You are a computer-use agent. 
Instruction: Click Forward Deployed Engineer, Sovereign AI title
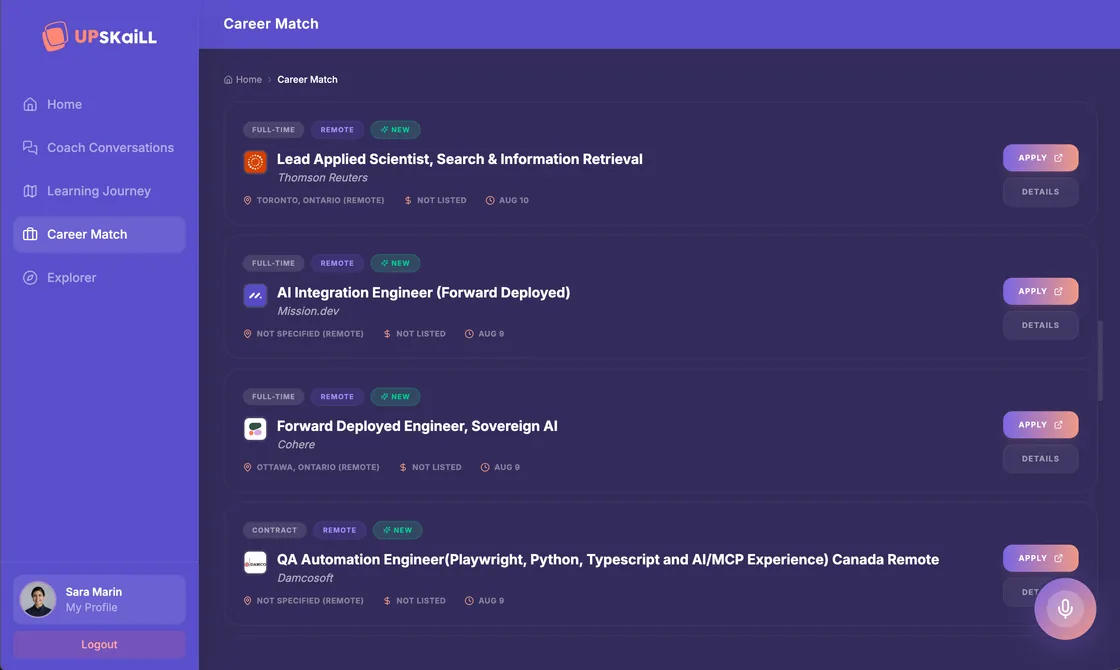click(417, 426)
